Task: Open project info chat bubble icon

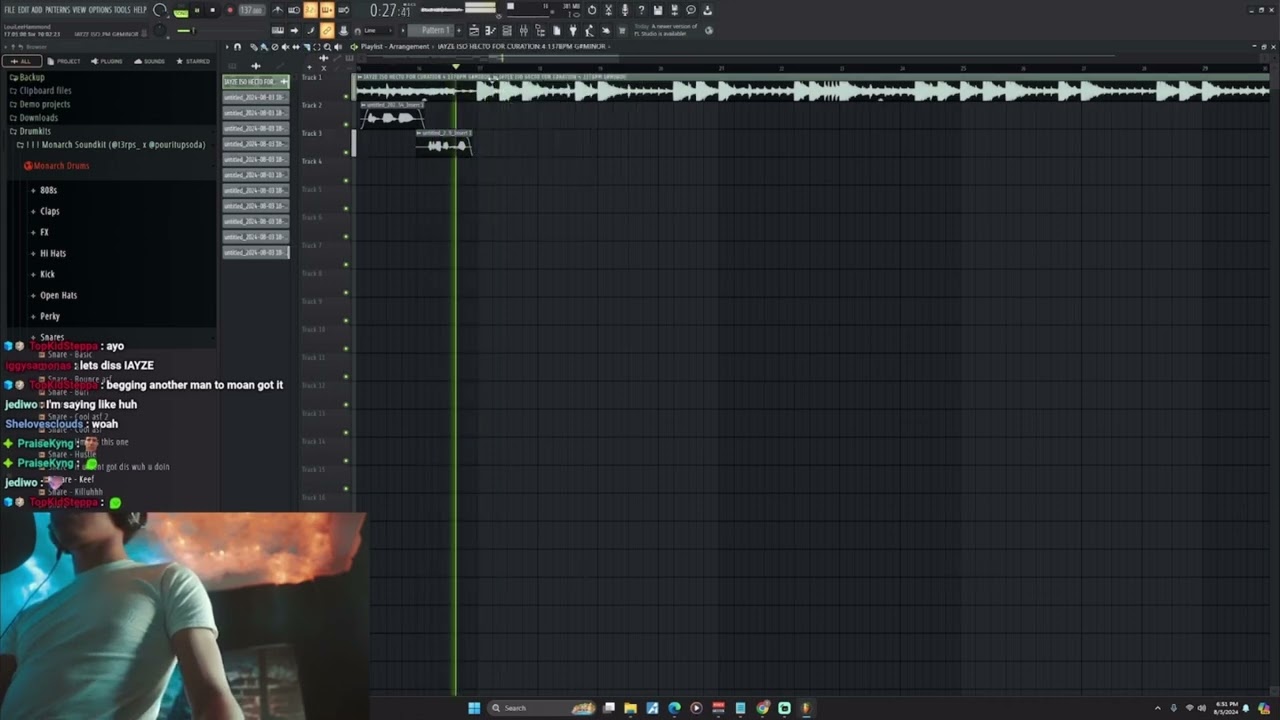Action: 691,10
